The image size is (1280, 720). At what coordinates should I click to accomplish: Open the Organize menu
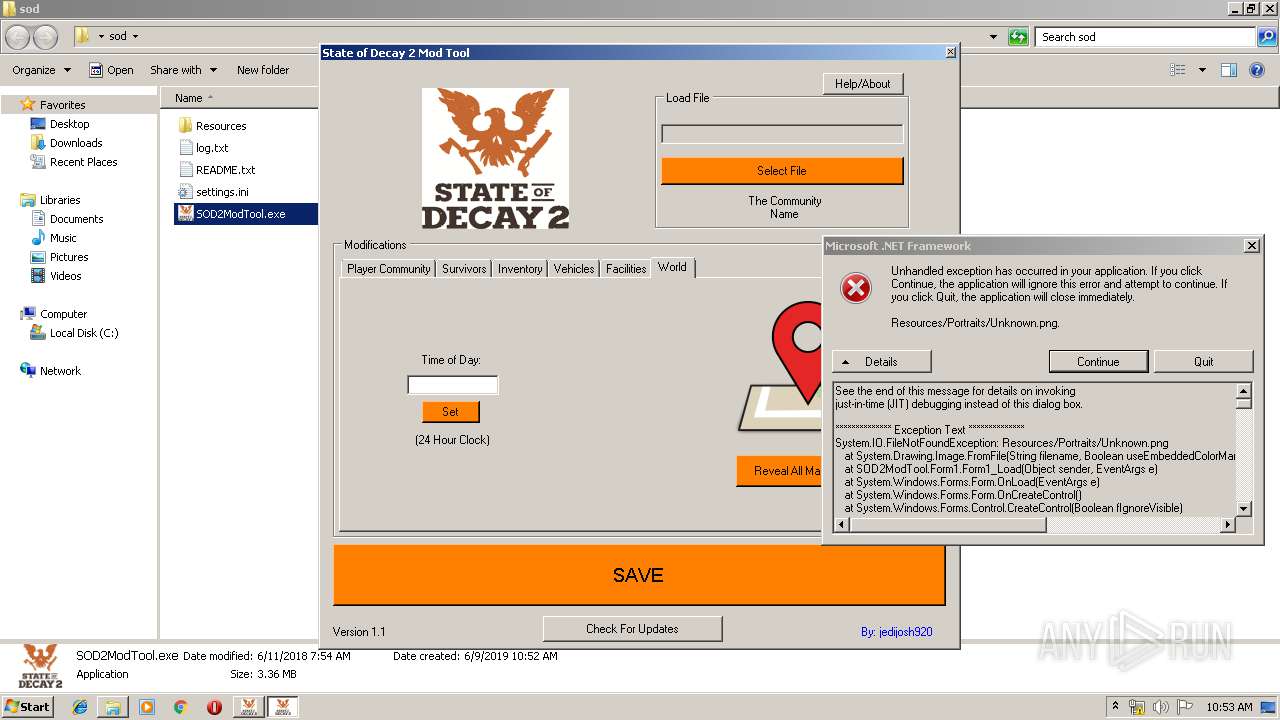pos(41,70)
